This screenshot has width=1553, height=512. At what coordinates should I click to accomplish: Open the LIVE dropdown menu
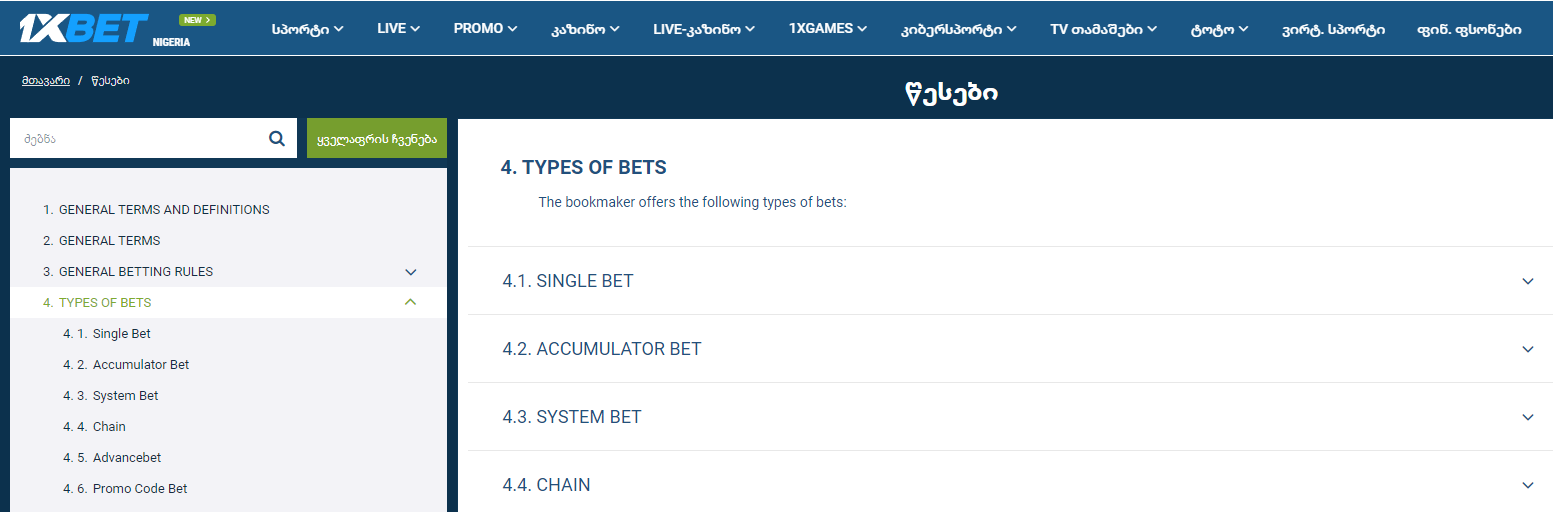tap(398, 29)
